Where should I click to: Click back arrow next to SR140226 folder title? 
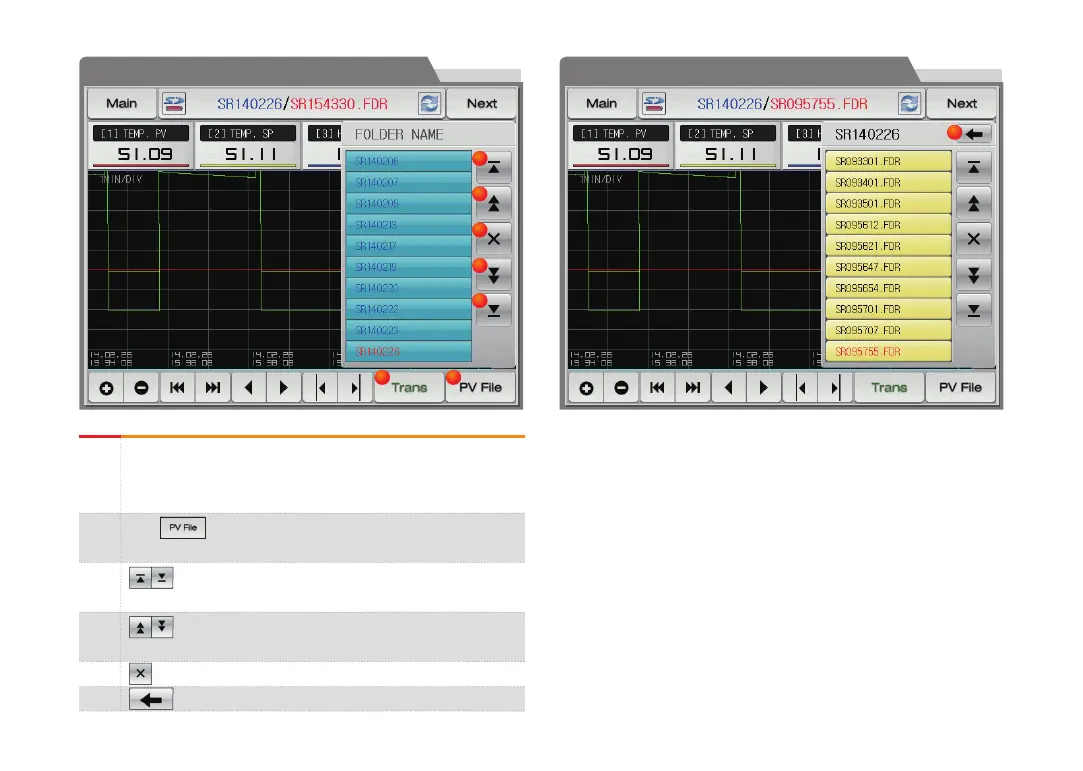(975, 134)
